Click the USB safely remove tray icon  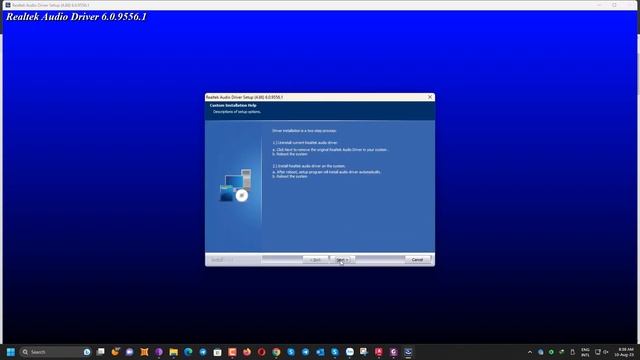click(562, 352)
